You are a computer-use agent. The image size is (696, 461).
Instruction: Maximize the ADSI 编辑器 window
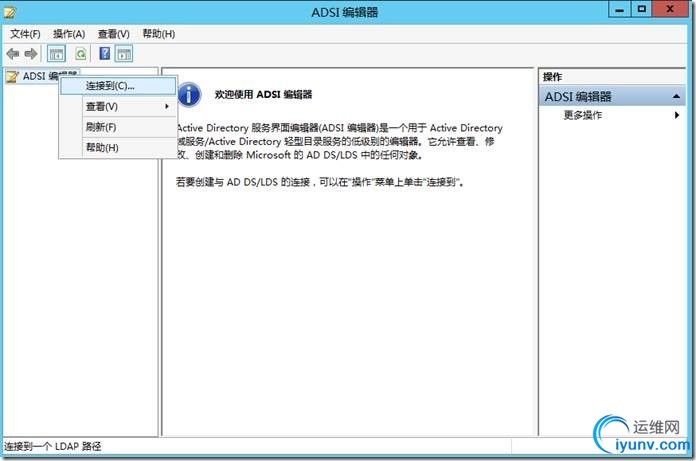(641, 9)
